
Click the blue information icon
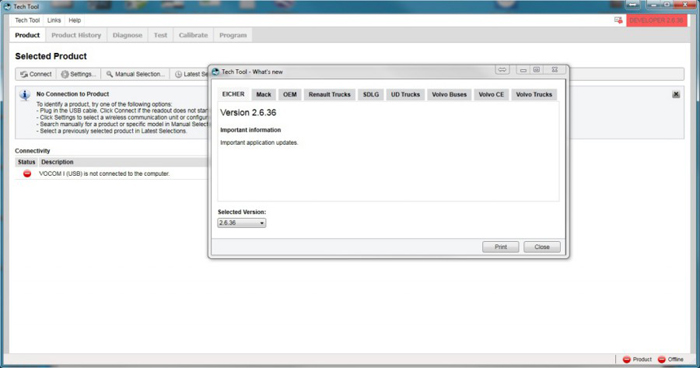click(25, 95)
